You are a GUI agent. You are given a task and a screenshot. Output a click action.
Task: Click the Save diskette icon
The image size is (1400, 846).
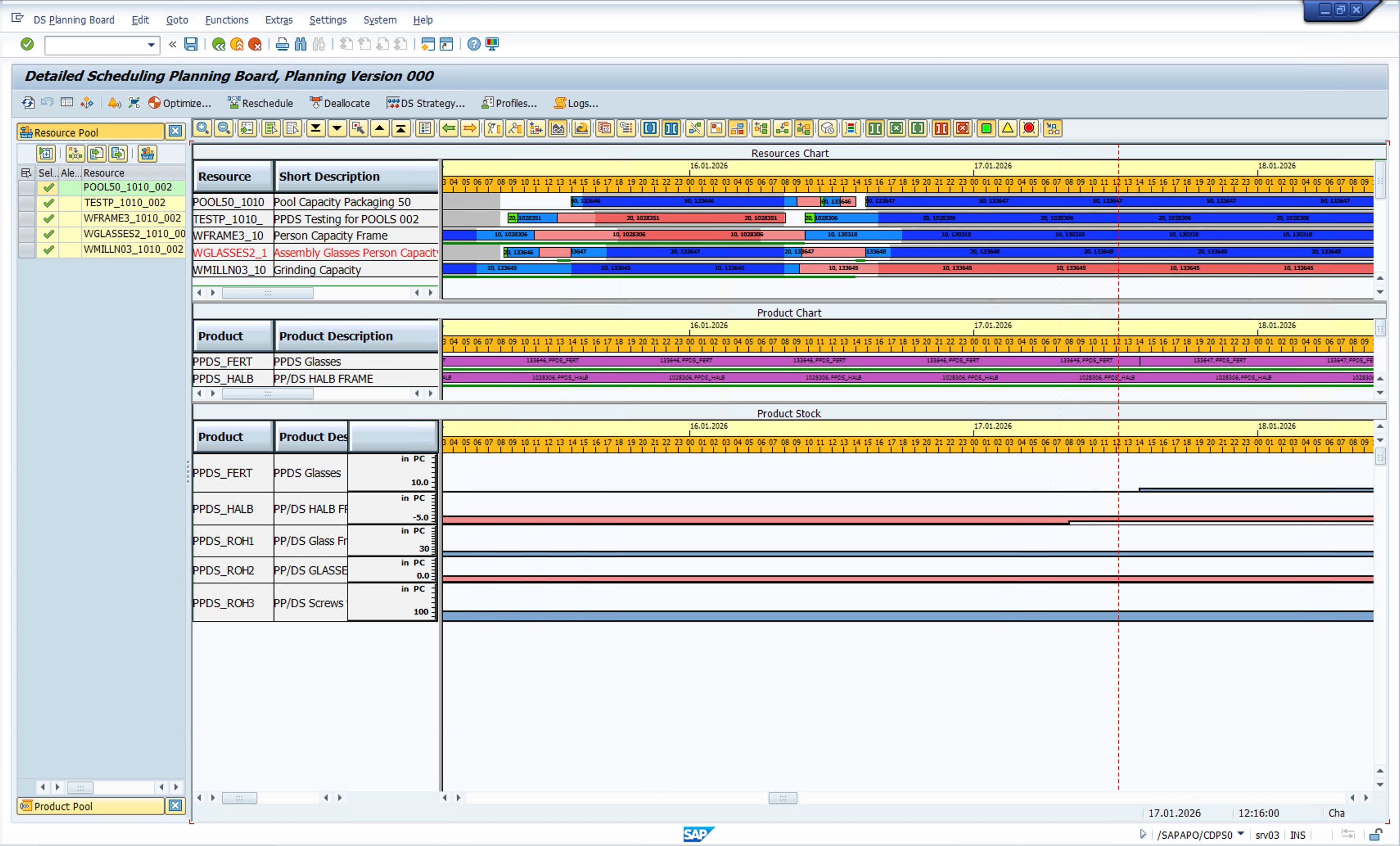click(191, 44)
